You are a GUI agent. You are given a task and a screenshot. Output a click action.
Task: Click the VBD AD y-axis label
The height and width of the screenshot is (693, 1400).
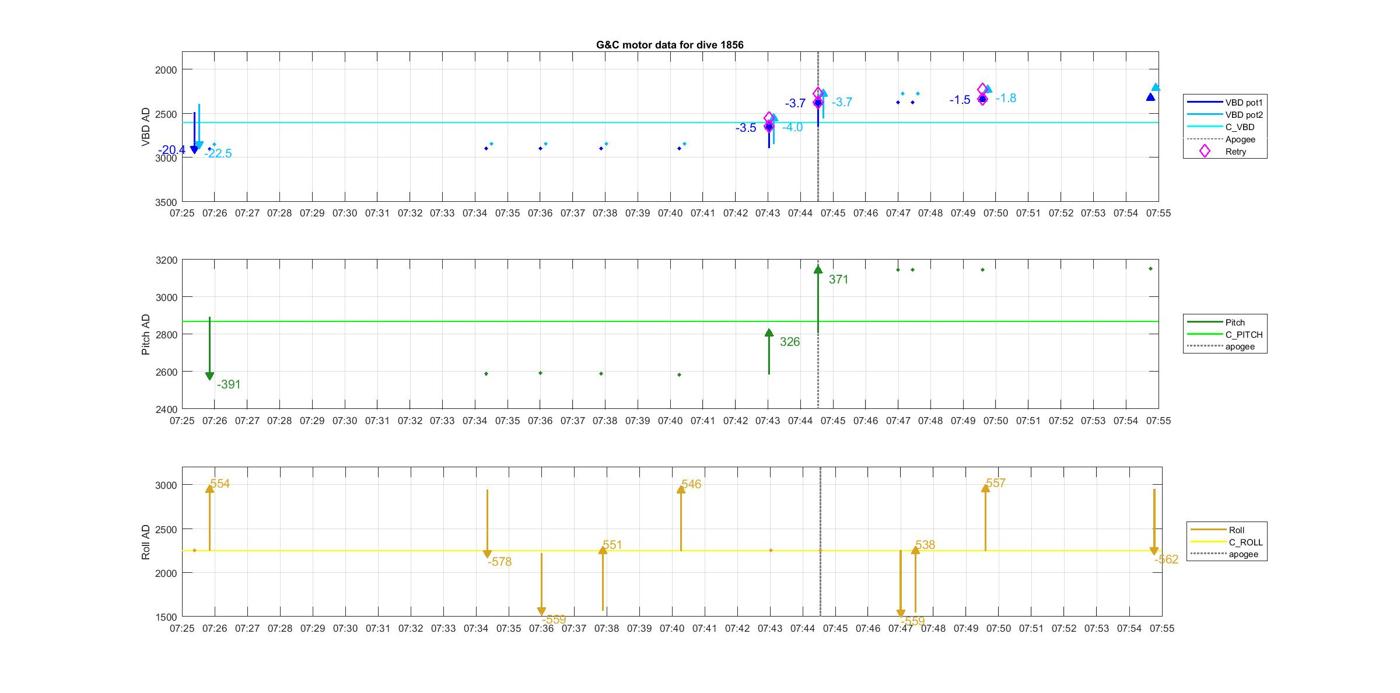(146, 128)
